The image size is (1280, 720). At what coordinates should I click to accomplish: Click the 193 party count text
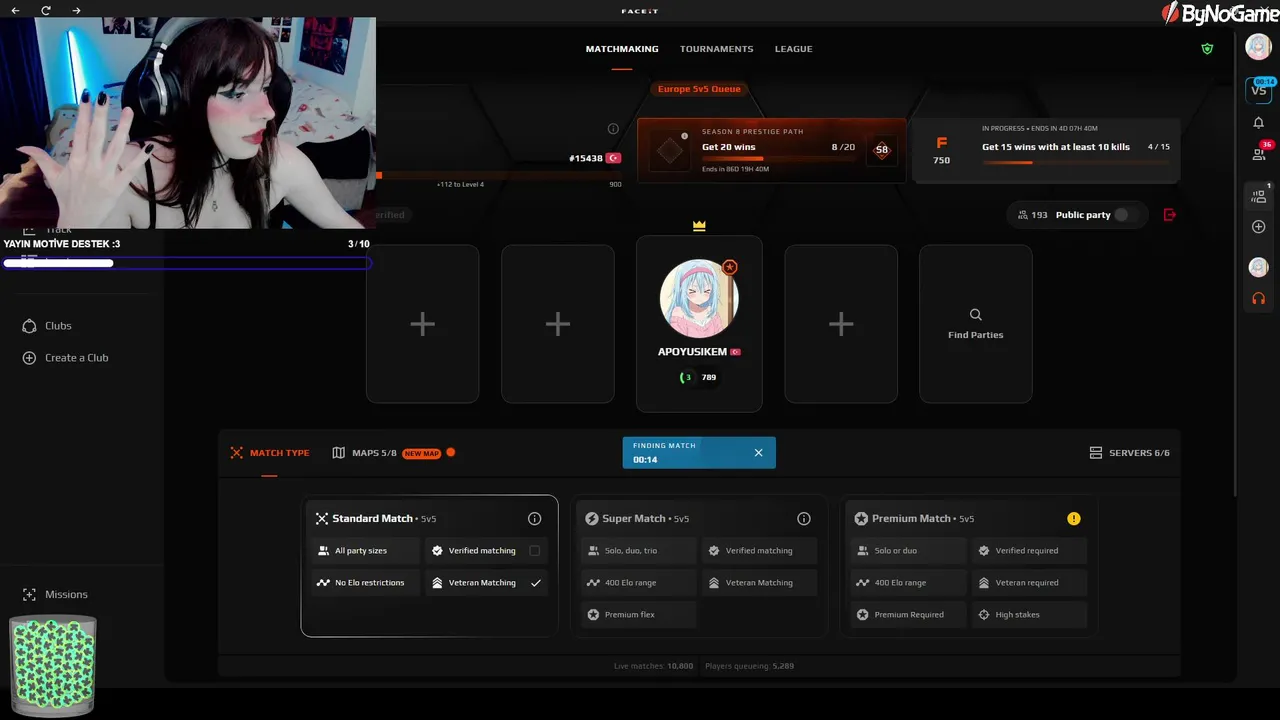pos(1039,215)
